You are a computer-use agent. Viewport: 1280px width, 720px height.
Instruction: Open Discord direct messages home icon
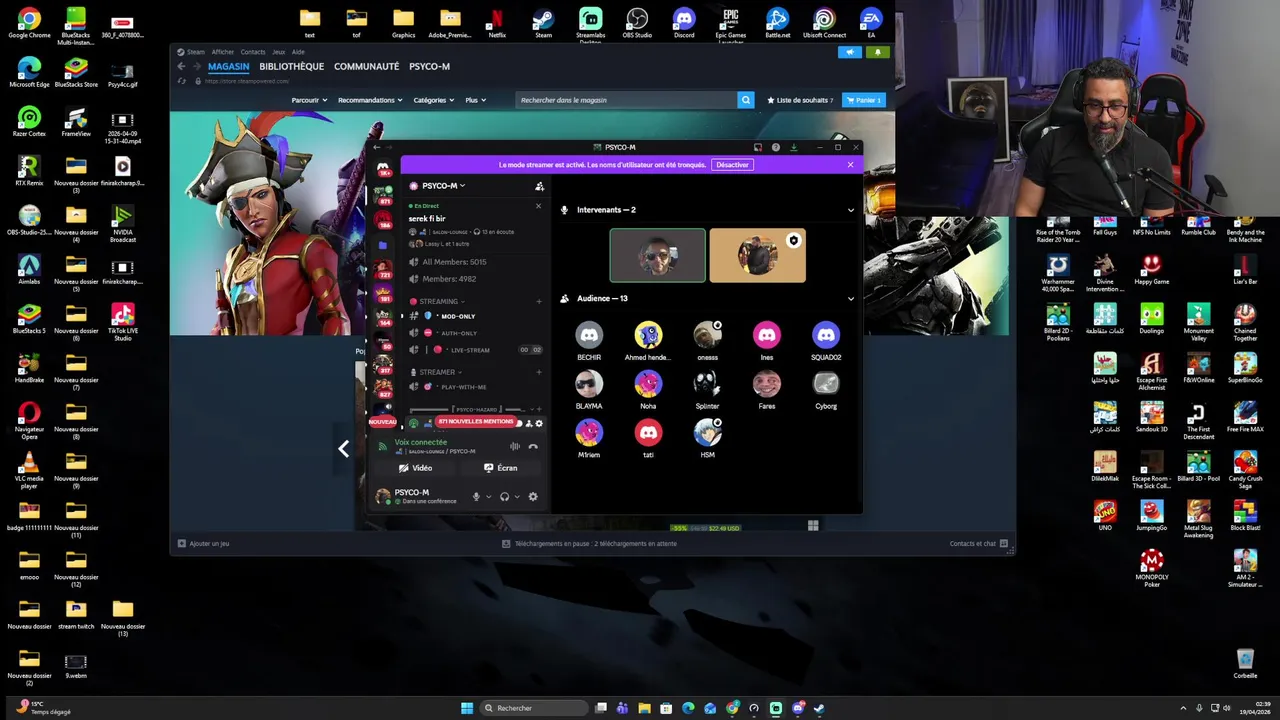(383, 170)
